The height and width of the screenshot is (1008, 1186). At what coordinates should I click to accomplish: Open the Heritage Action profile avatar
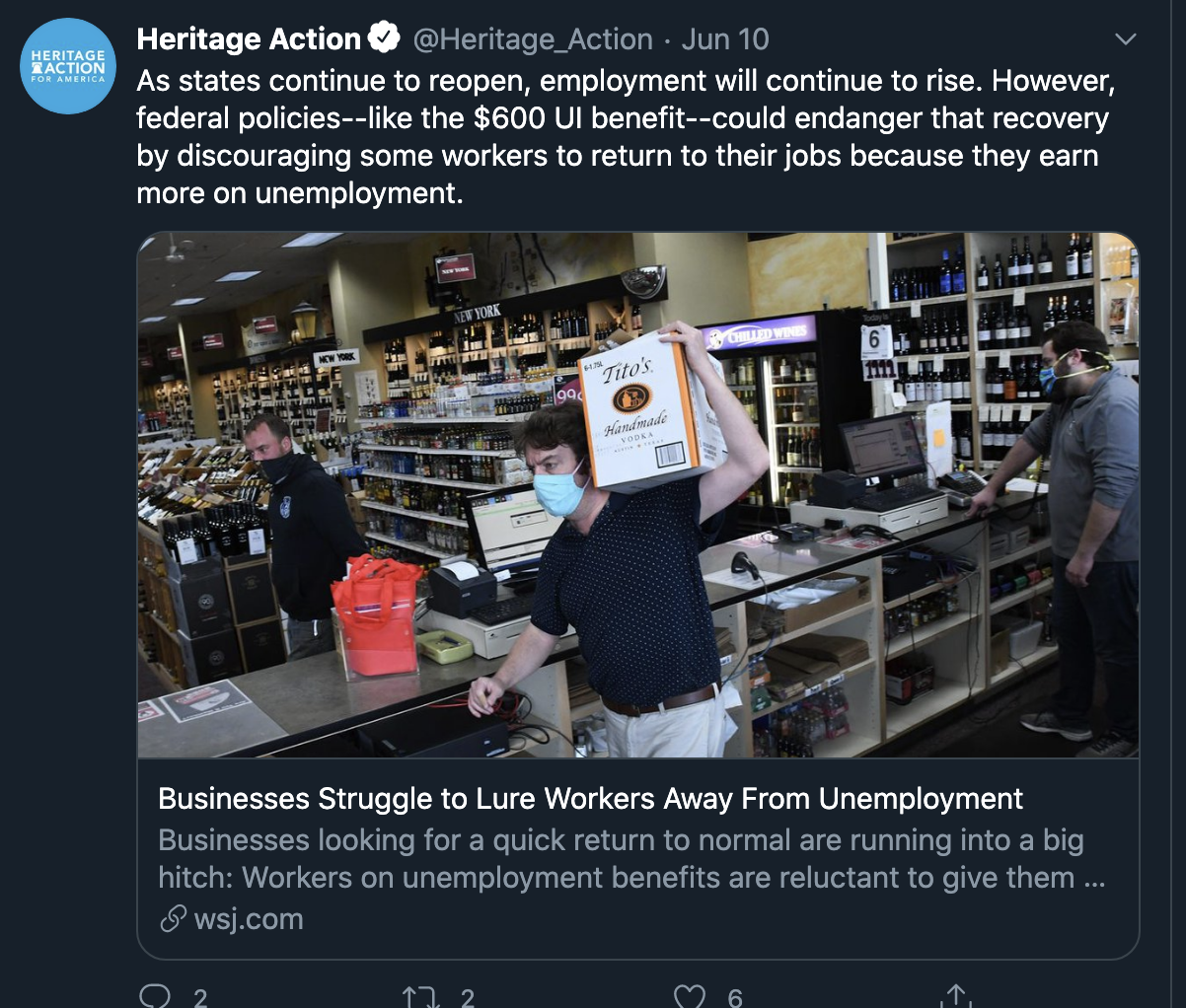(x=68, y=66)
